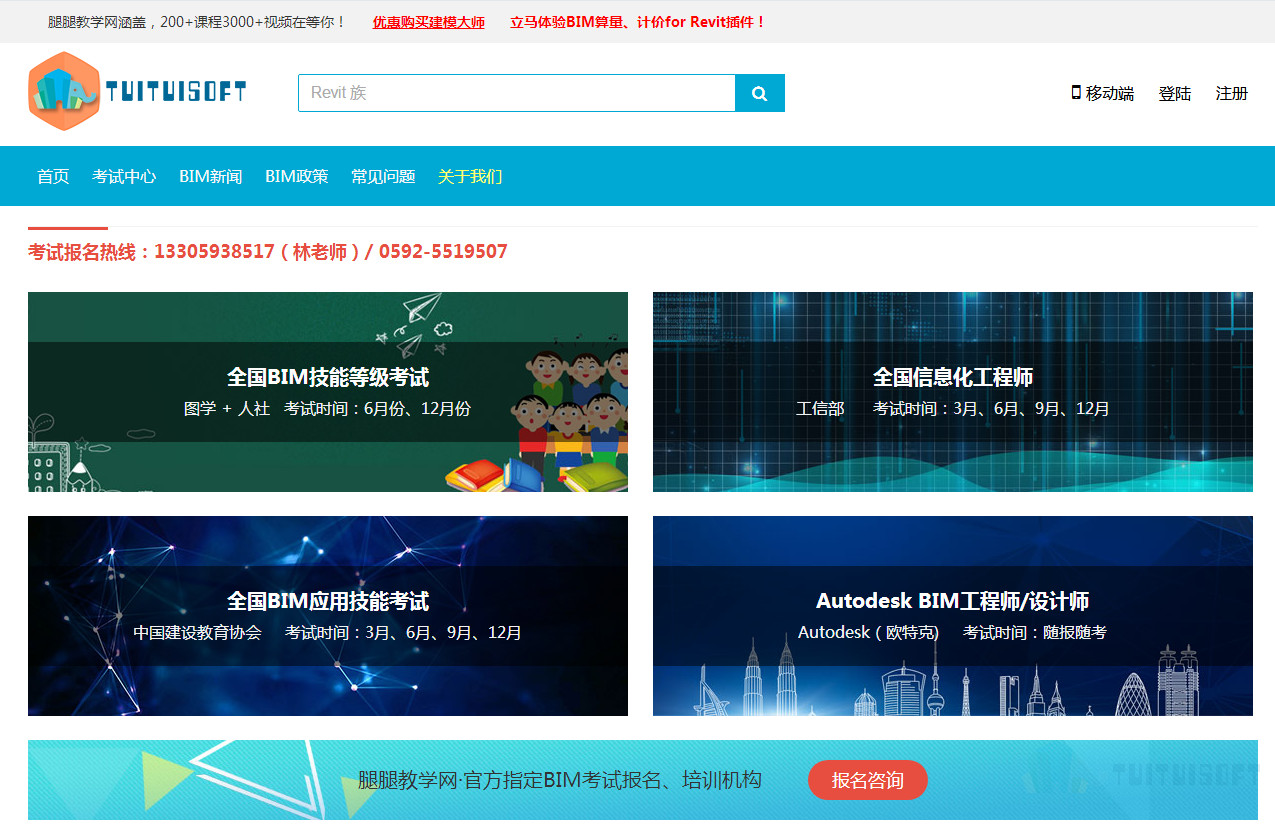This screenshot has width=1275, height=825.
Task: Open 关于我们 navigation item
Action: tap(470, 176)
